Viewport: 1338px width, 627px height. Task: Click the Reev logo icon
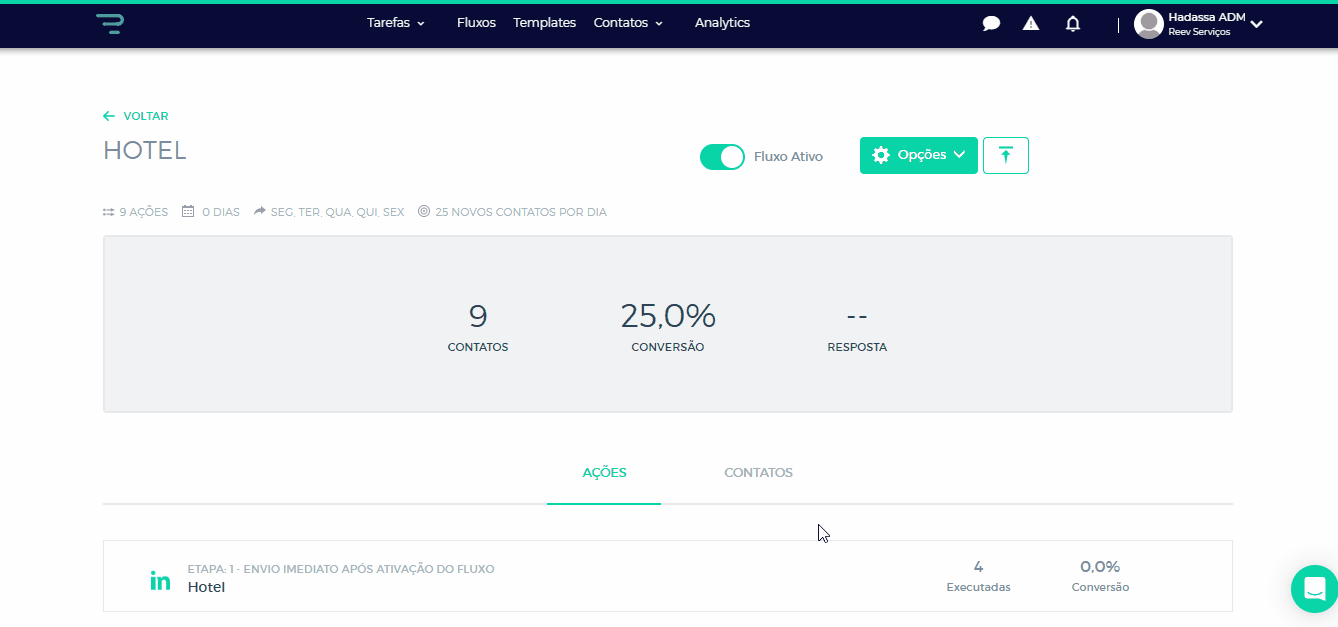pyautogui.click(x=110, y=24)
